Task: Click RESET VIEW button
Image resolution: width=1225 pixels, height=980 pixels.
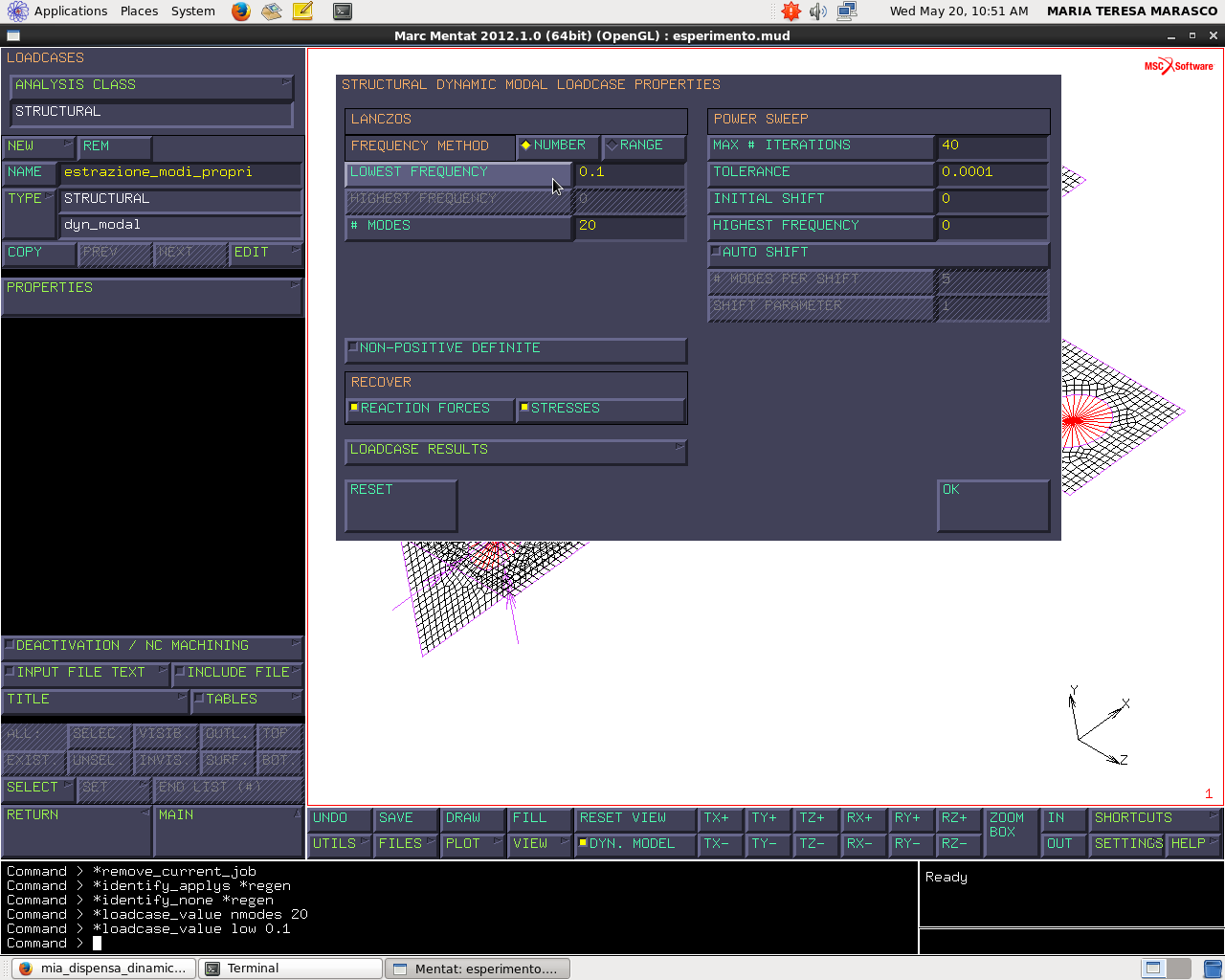Action: click(636, 819)
